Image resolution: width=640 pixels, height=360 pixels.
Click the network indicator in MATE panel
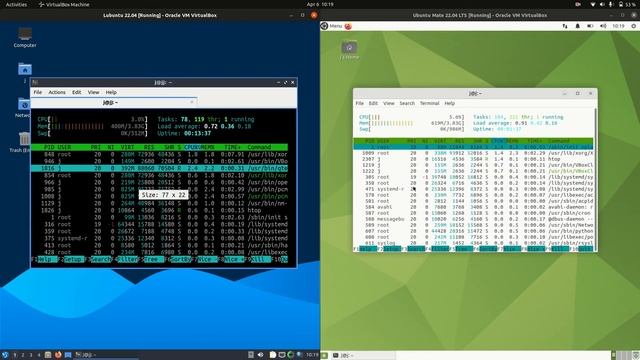pos(565,26)
